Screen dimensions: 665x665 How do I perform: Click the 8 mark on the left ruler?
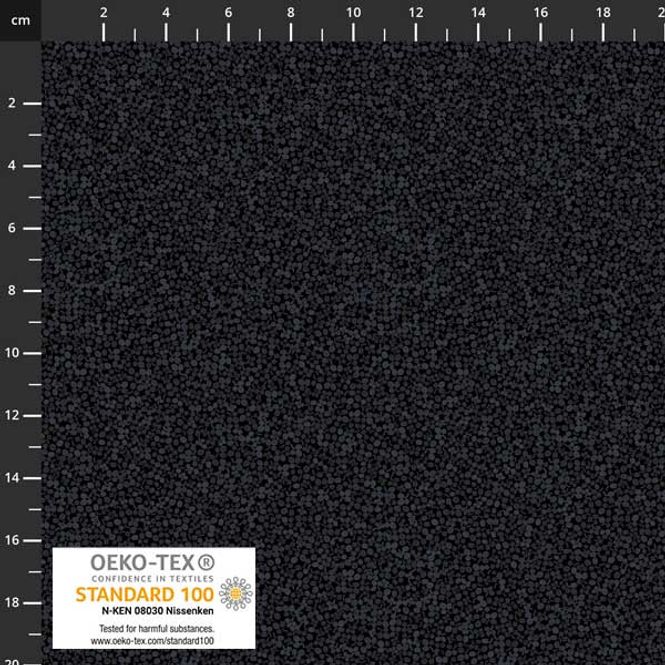pyautogui.click(x=11, y=291)
